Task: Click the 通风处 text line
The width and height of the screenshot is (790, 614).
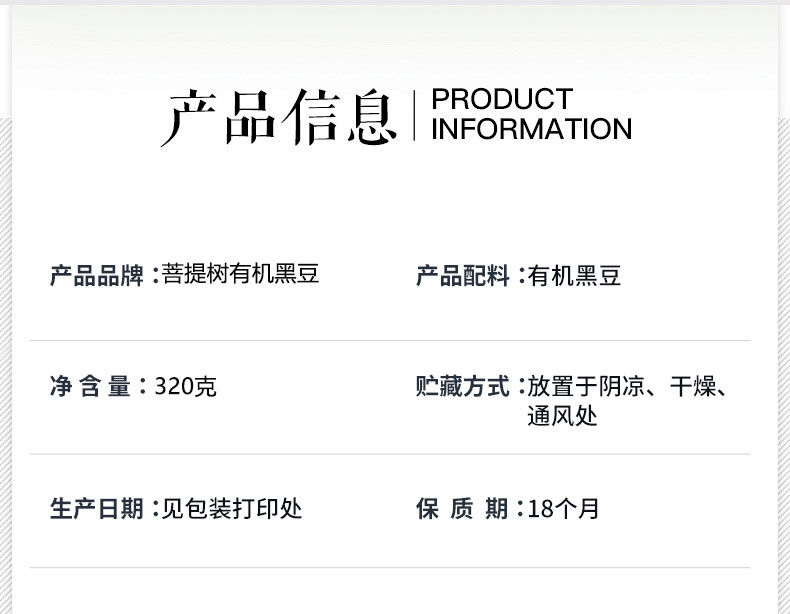Action: click(562, 416)
